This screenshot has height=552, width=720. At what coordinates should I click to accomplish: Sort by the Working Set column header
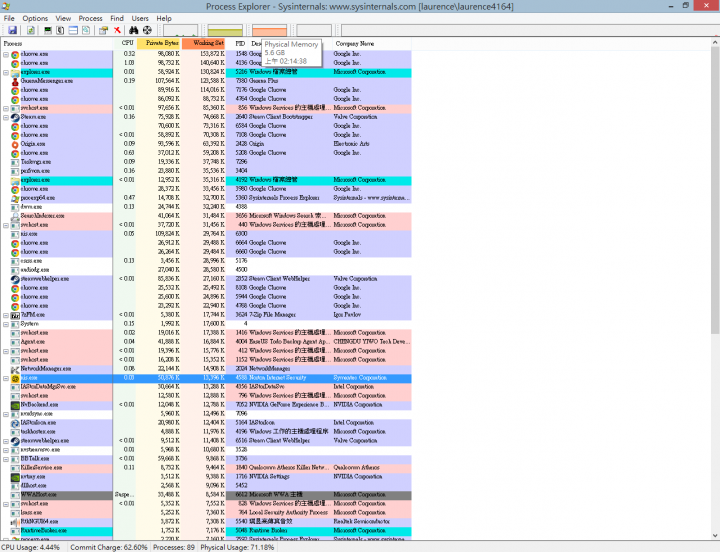[203, 44]
